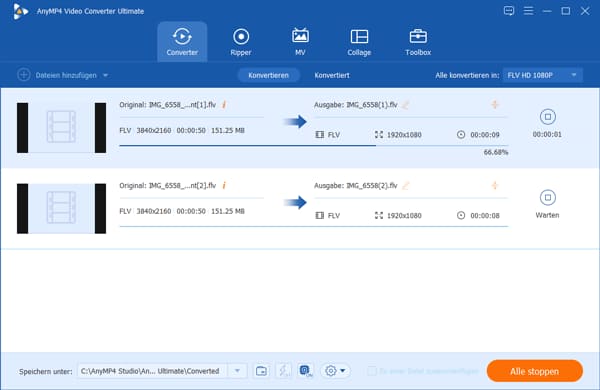Select the Konvertieren sub-tab

268,75
